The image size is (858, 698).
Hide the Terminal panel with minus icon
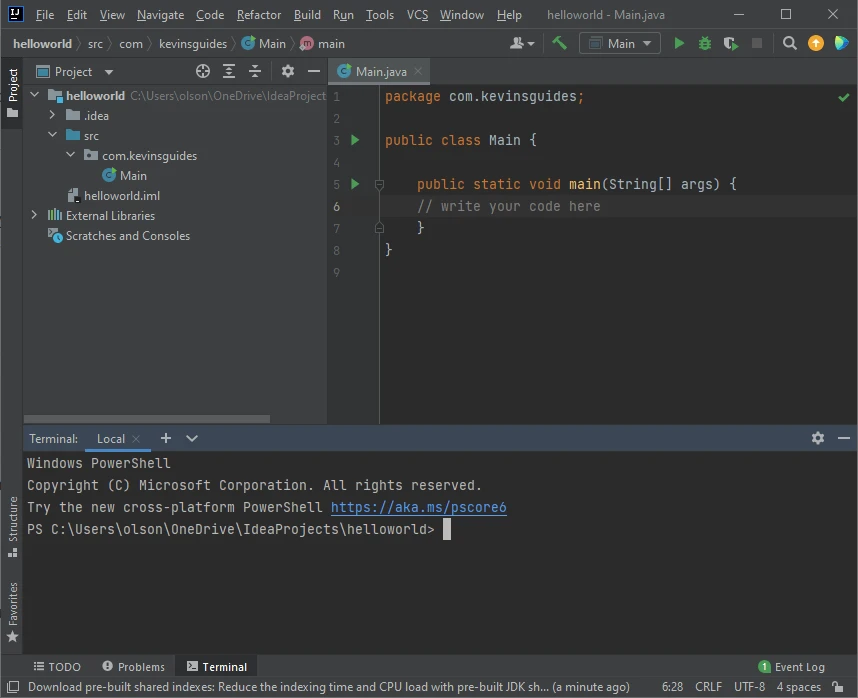click(843, 438)
